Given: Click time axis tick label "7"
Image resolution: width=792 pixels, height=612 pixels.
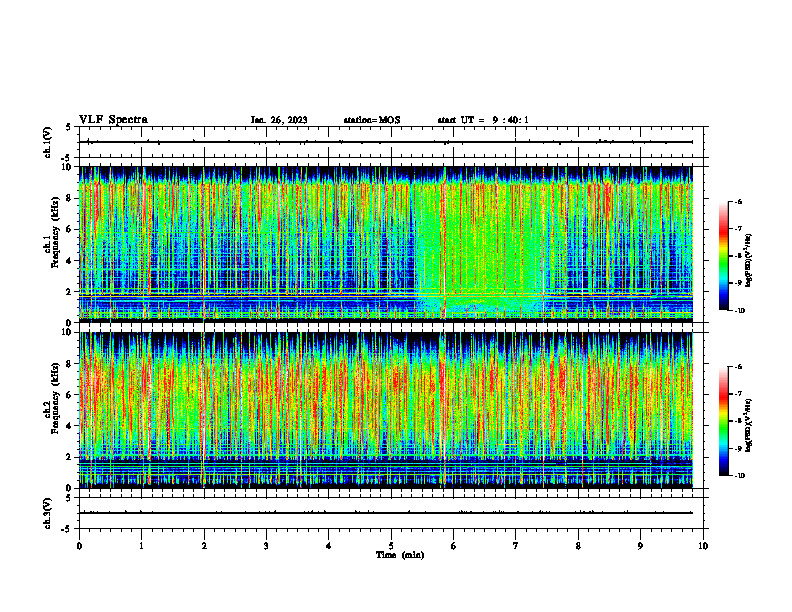Looking at the screenshot, I should [516, 546].
